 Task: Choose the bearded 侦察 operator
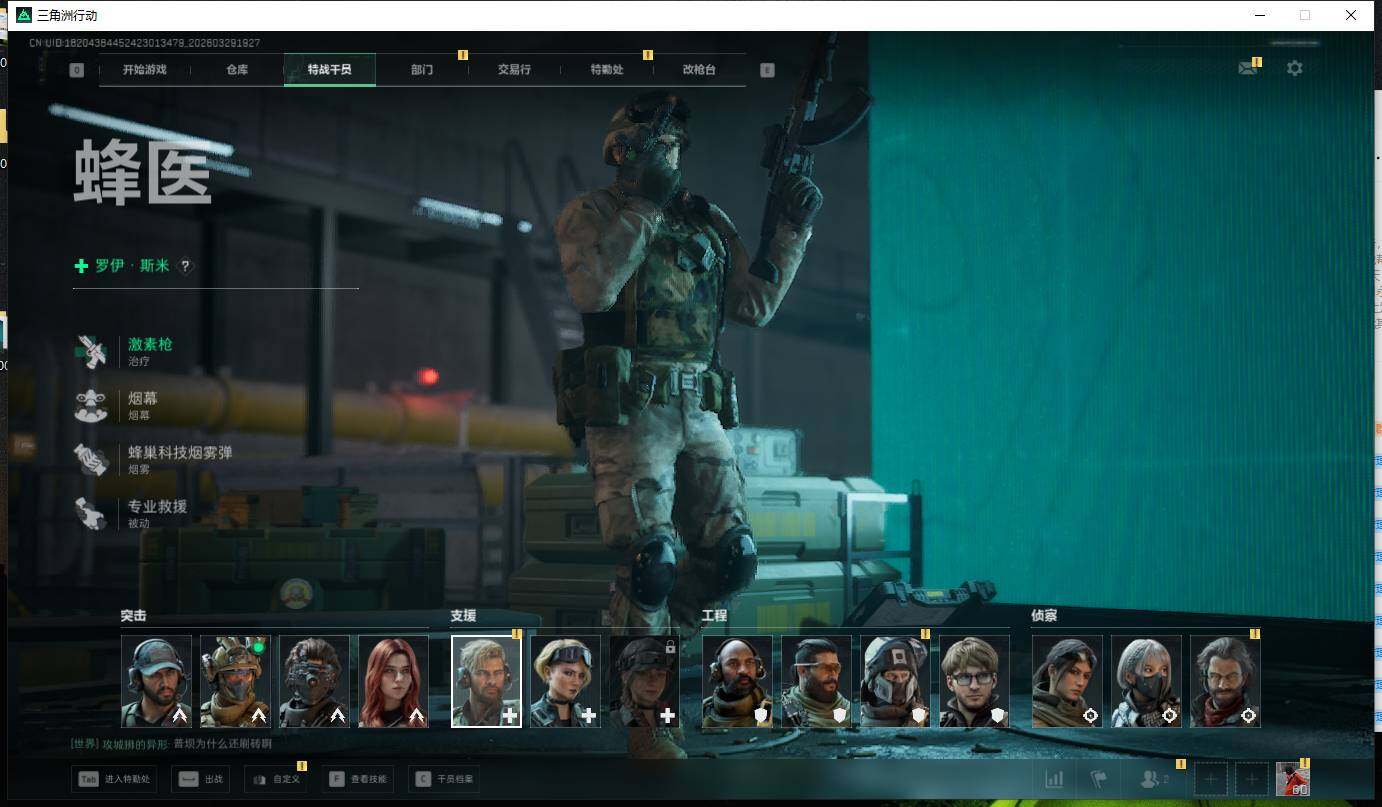1225,681
